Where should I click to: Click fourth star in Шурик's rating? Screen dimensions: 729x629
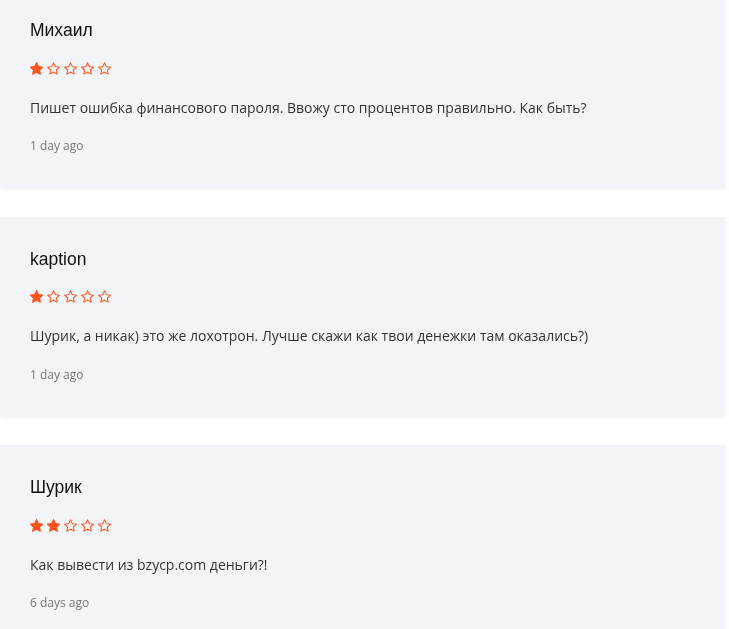[88, 526]
